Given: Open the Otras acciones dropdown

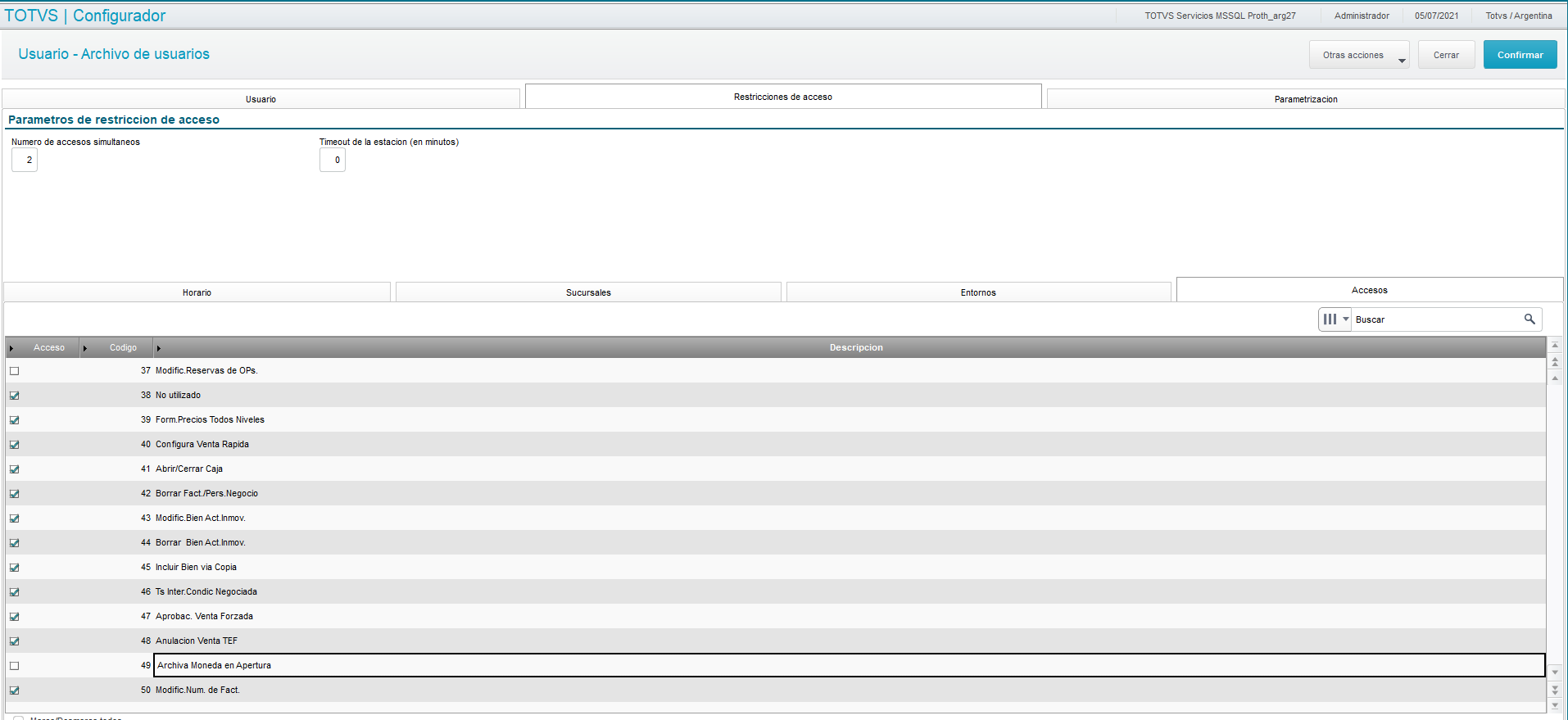Looking at the screenshot, I should (x=1359, y=55).
